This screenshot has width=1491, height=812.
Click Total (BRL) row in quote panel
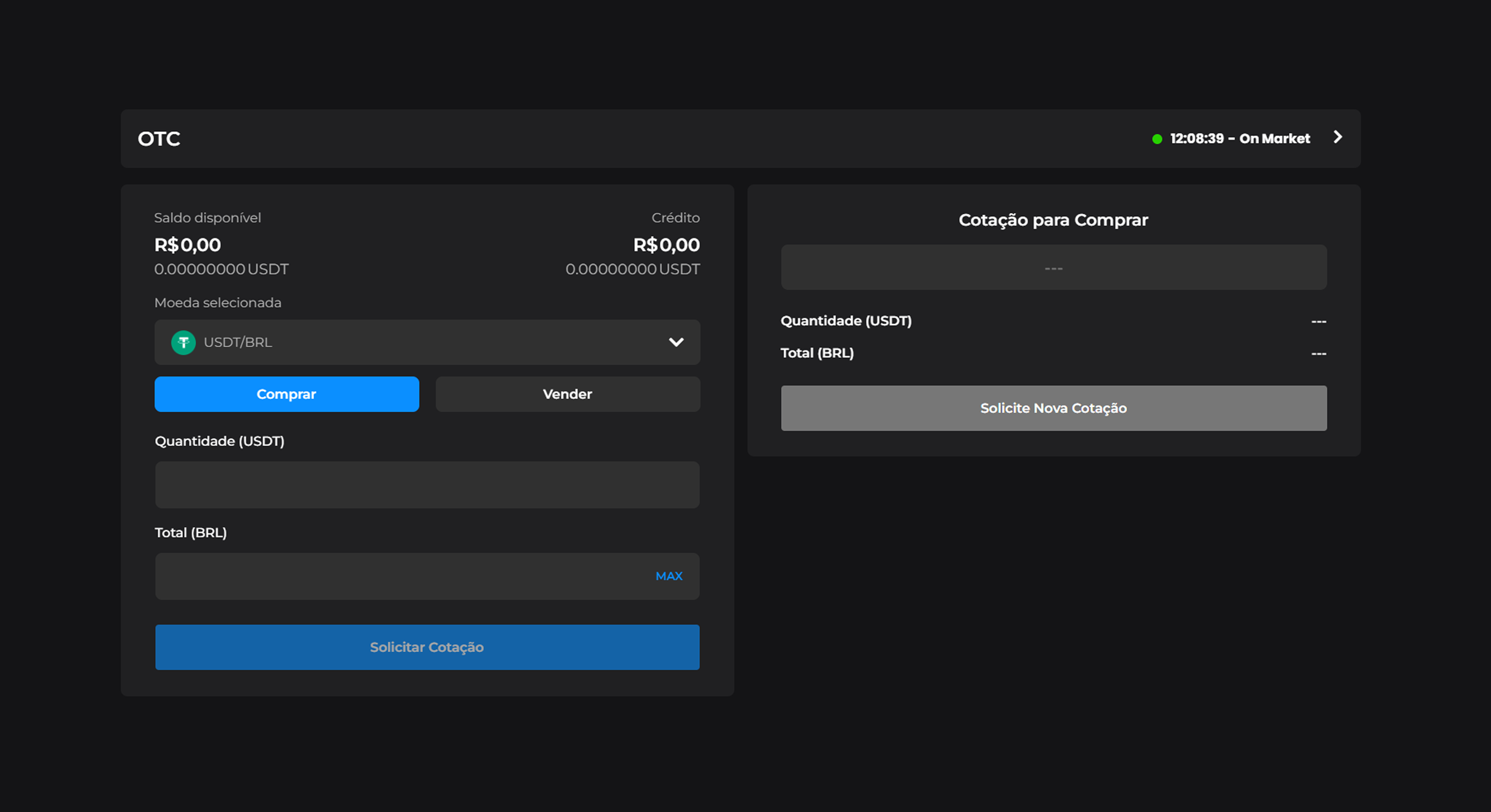pyautogui.click(x=1054, y=353)
